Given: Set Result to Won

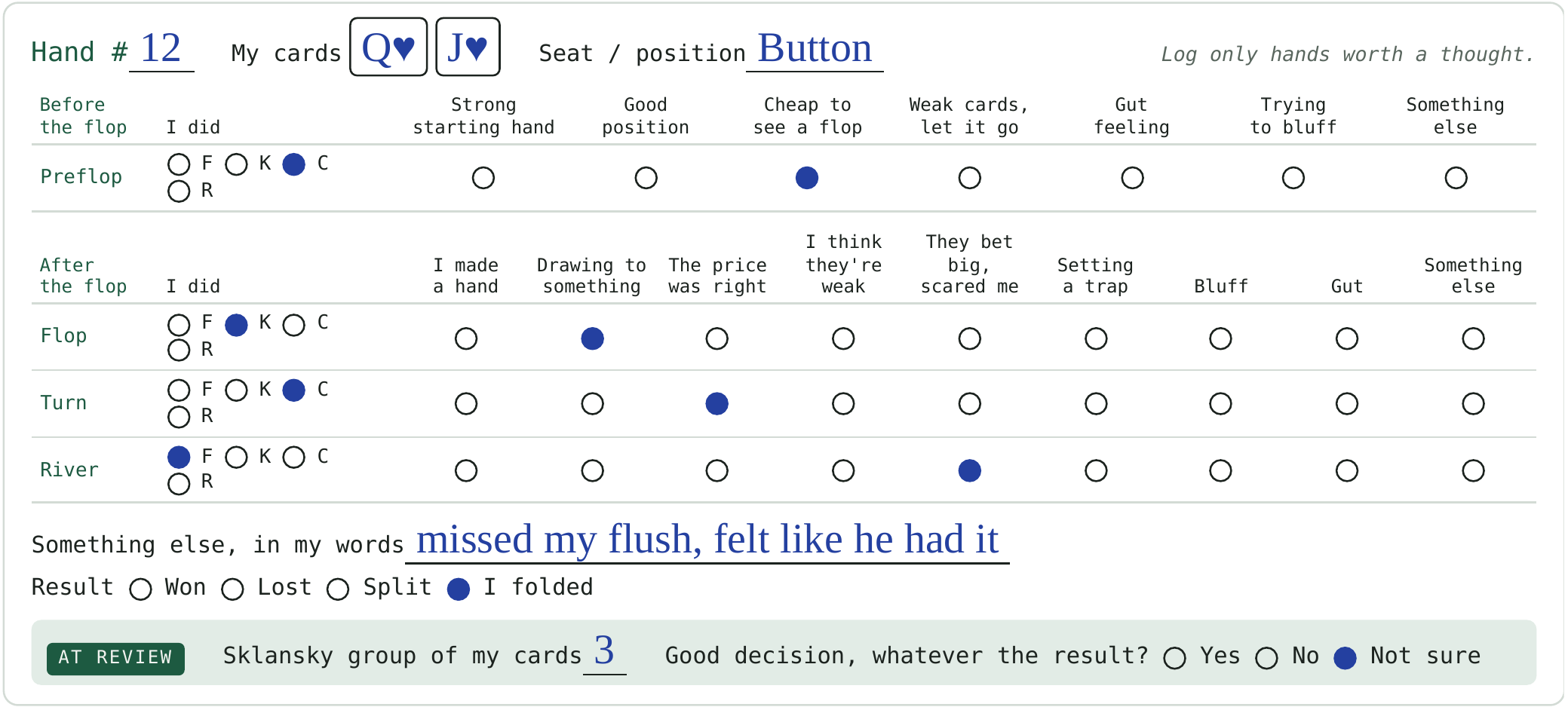Looking at the screenshot, I should 141,589.
